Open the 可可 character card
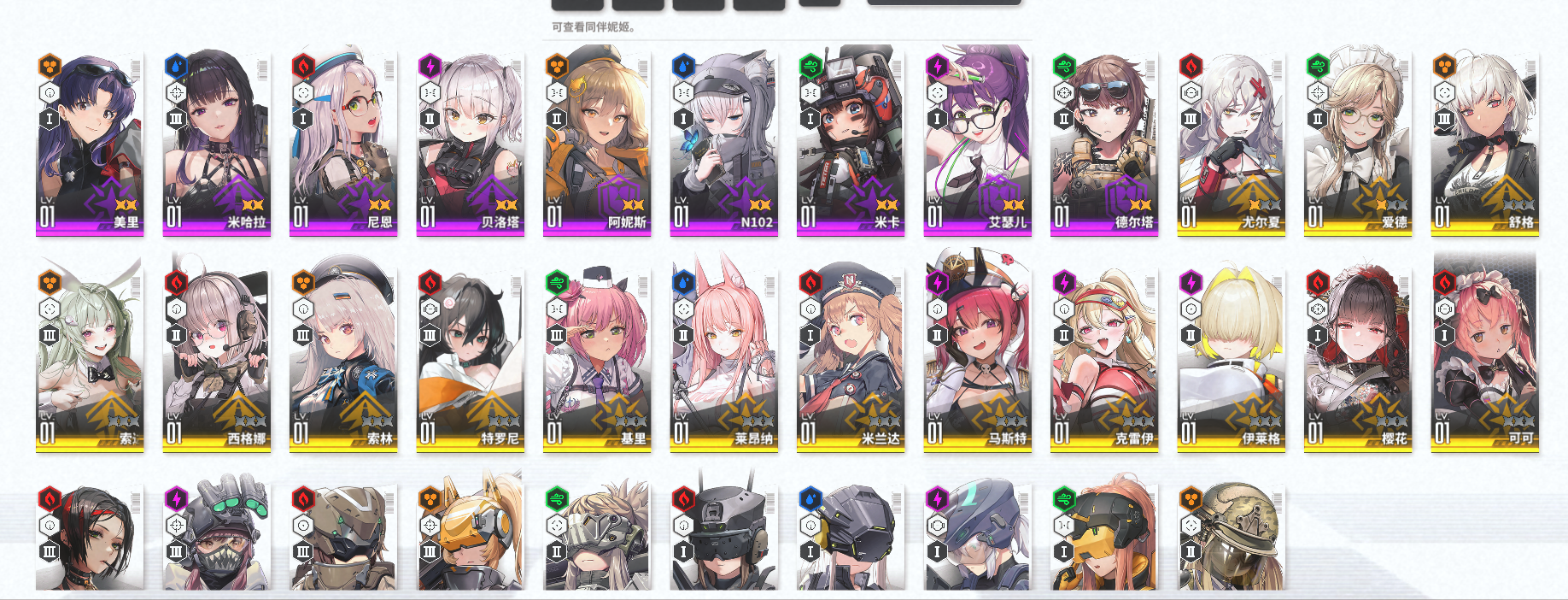The image size is (1568, 600). click(x=1484, y=360)
